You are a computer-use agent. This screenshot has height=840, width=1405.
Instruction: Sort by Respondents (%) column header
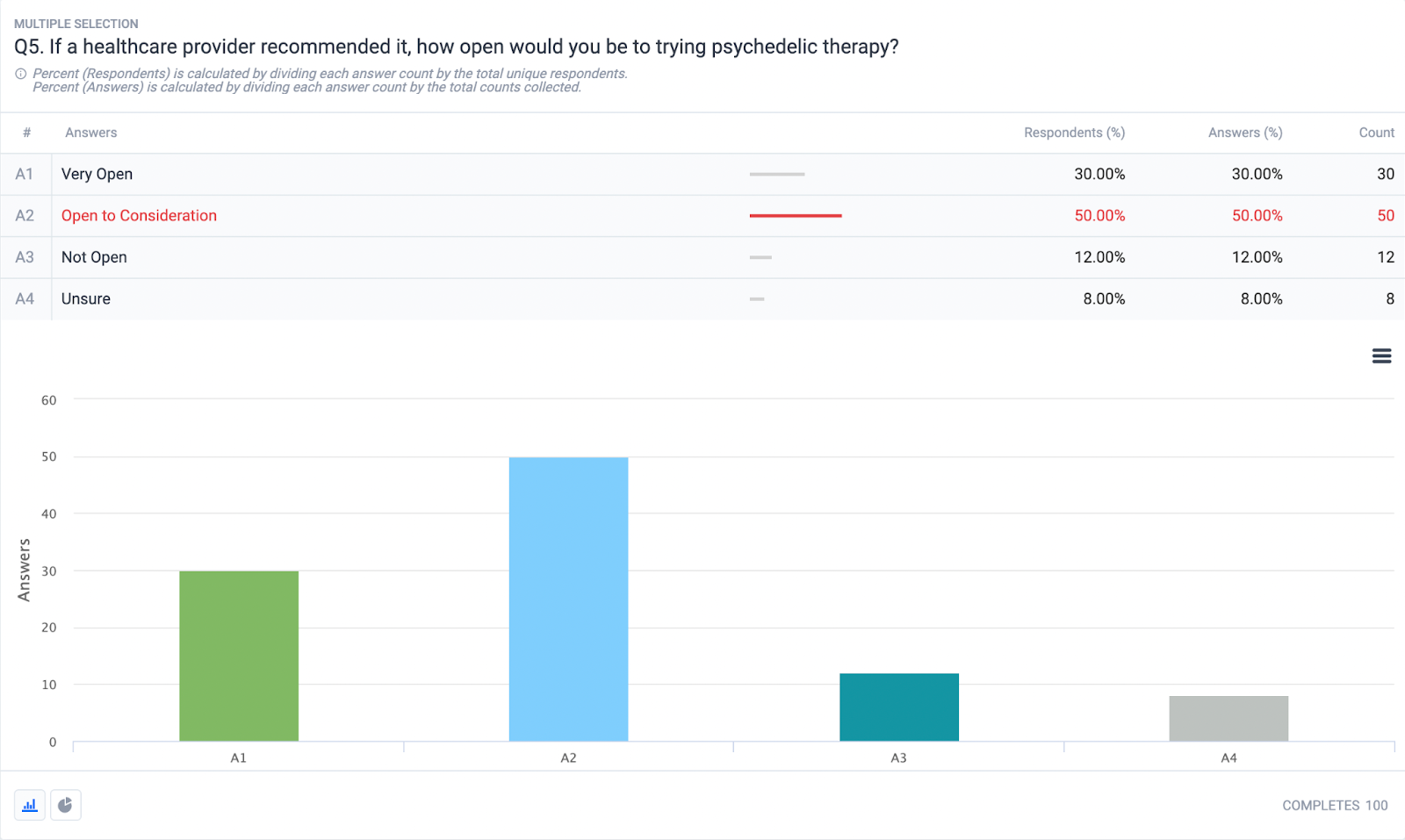1074,133
